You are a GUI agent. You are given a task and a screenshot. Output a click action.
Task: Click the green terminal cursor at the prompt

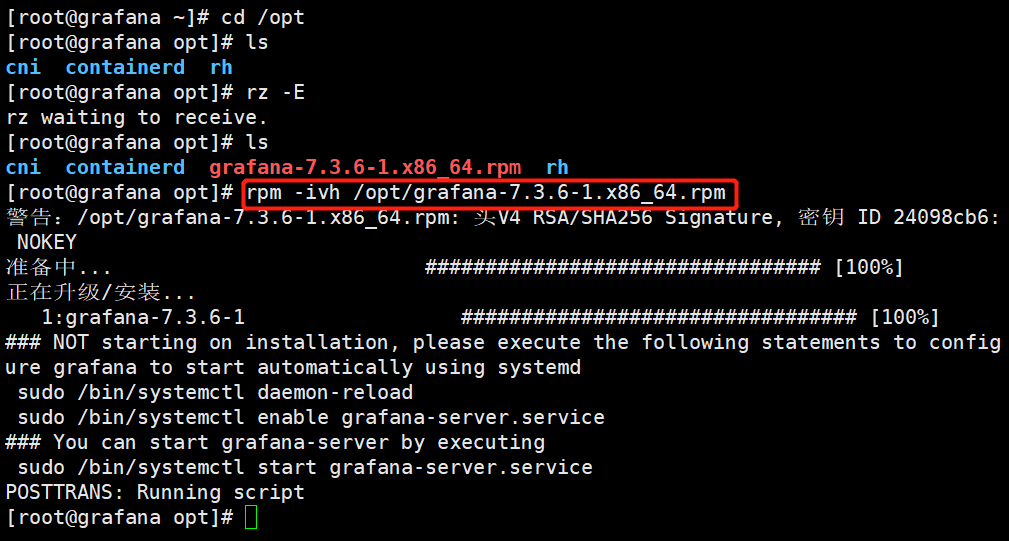click(x=251, y=517)
